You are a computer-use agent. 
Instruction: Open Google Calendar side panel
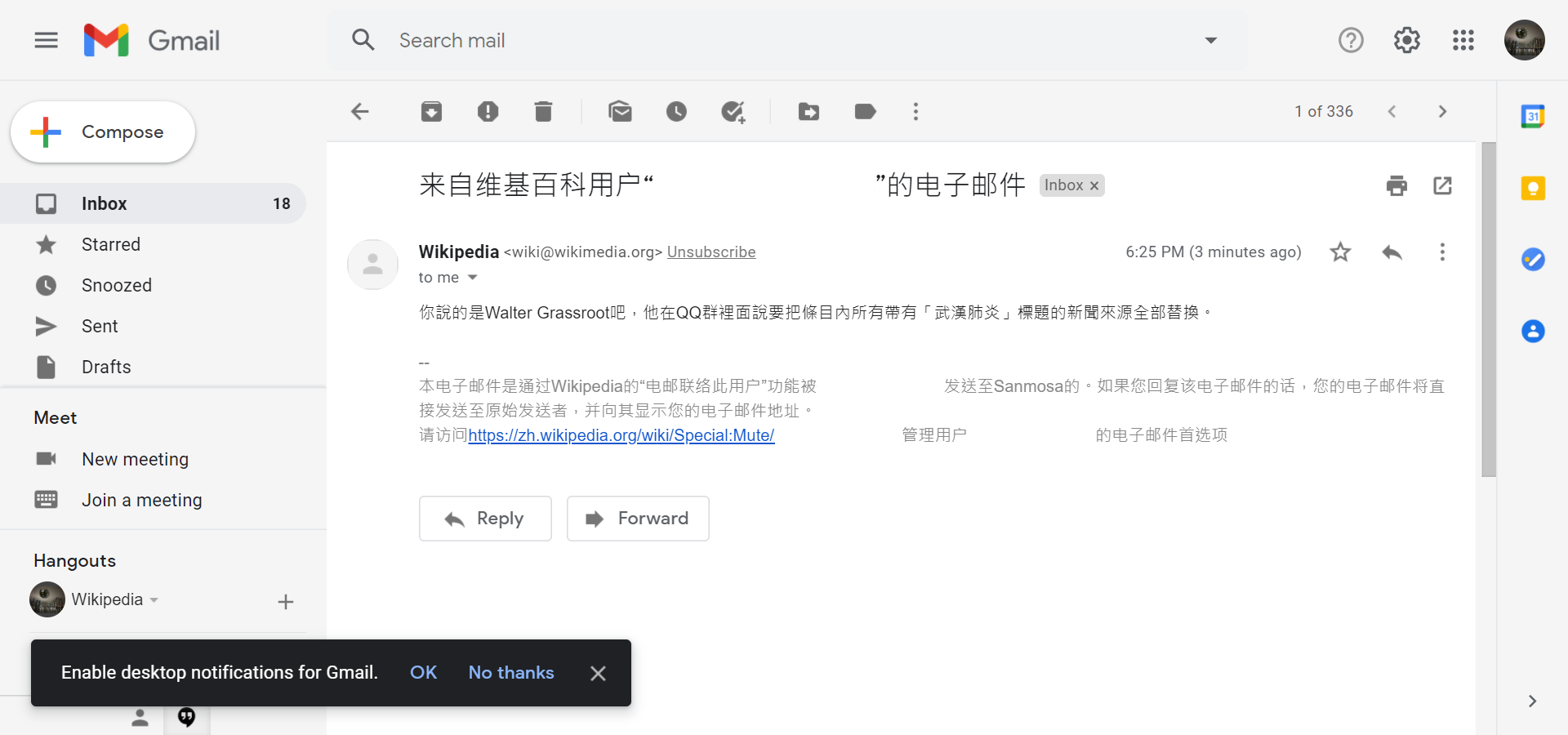coord(1533,117)
